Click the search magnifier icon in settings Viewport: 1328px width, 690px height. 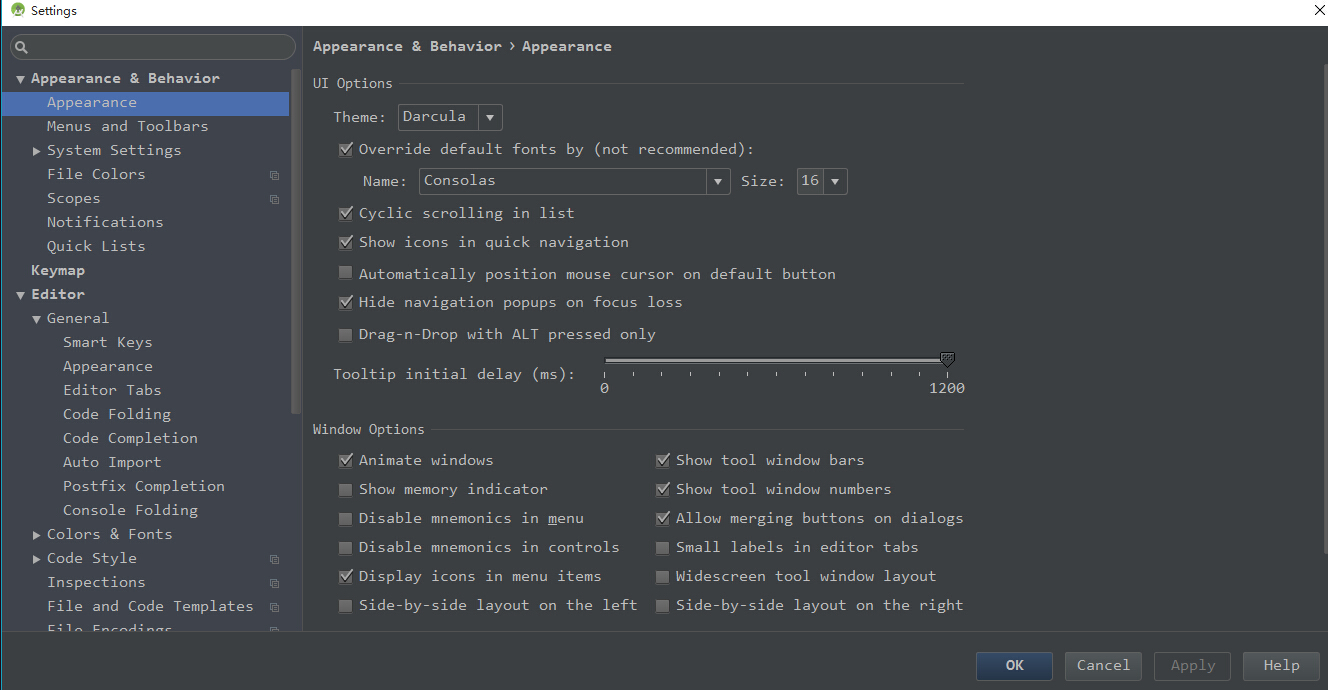point(21,47)
